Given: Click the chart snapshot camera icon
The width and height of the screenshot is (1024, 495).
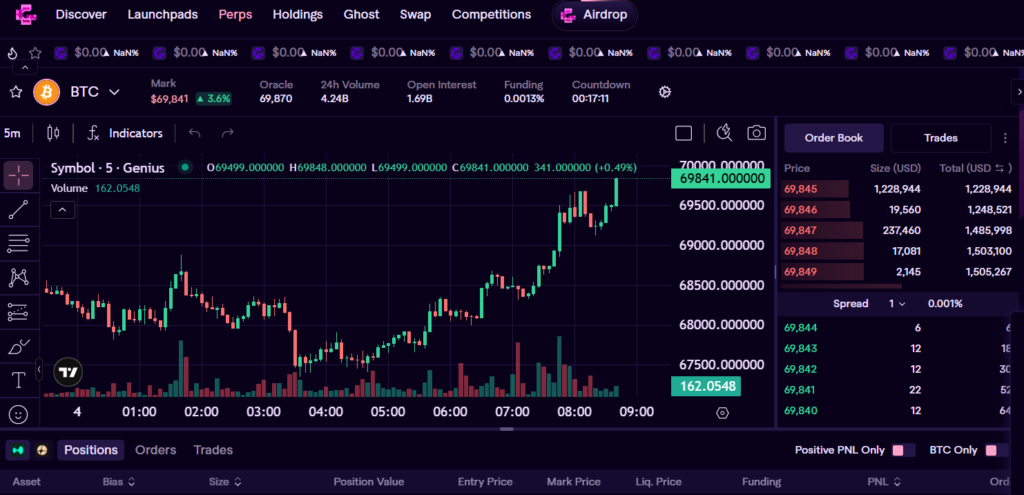Looking at the screenshot, I should 757,133.
